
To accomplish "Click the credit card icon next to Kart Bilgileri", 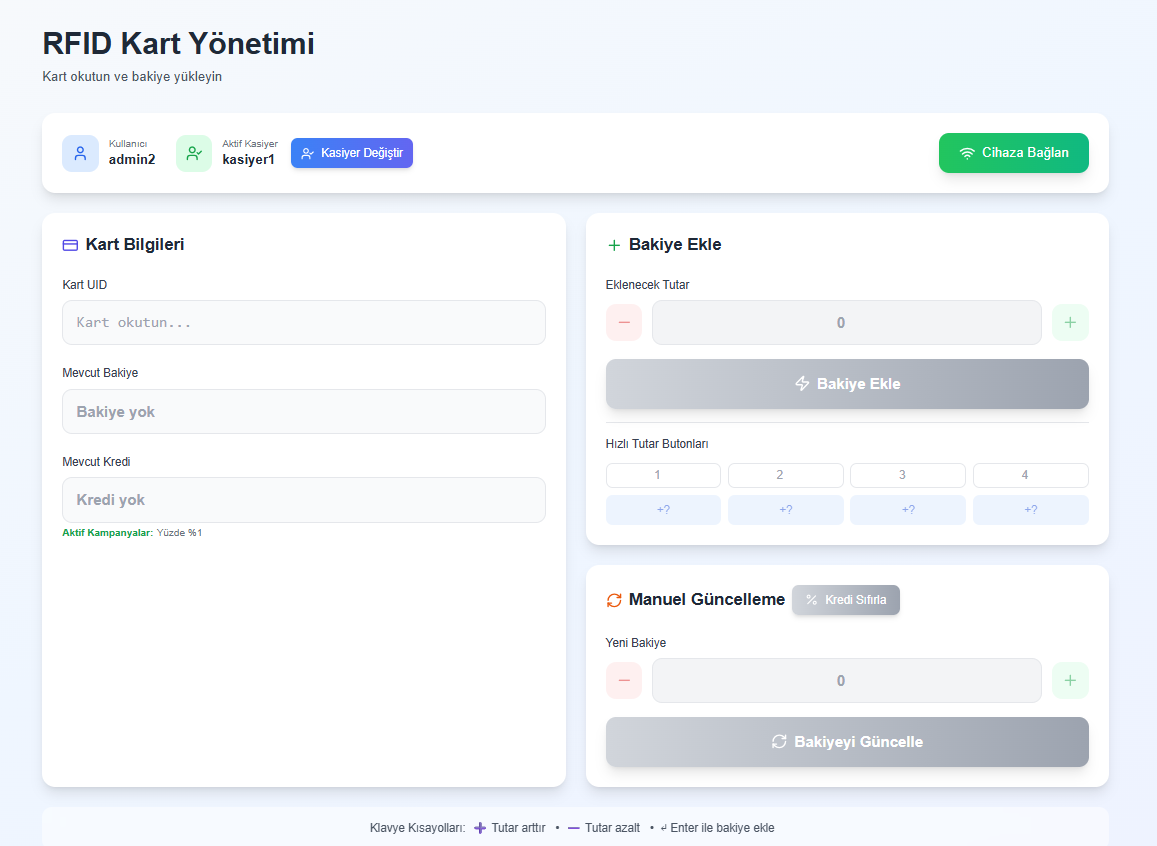I will tap(70, 245).
